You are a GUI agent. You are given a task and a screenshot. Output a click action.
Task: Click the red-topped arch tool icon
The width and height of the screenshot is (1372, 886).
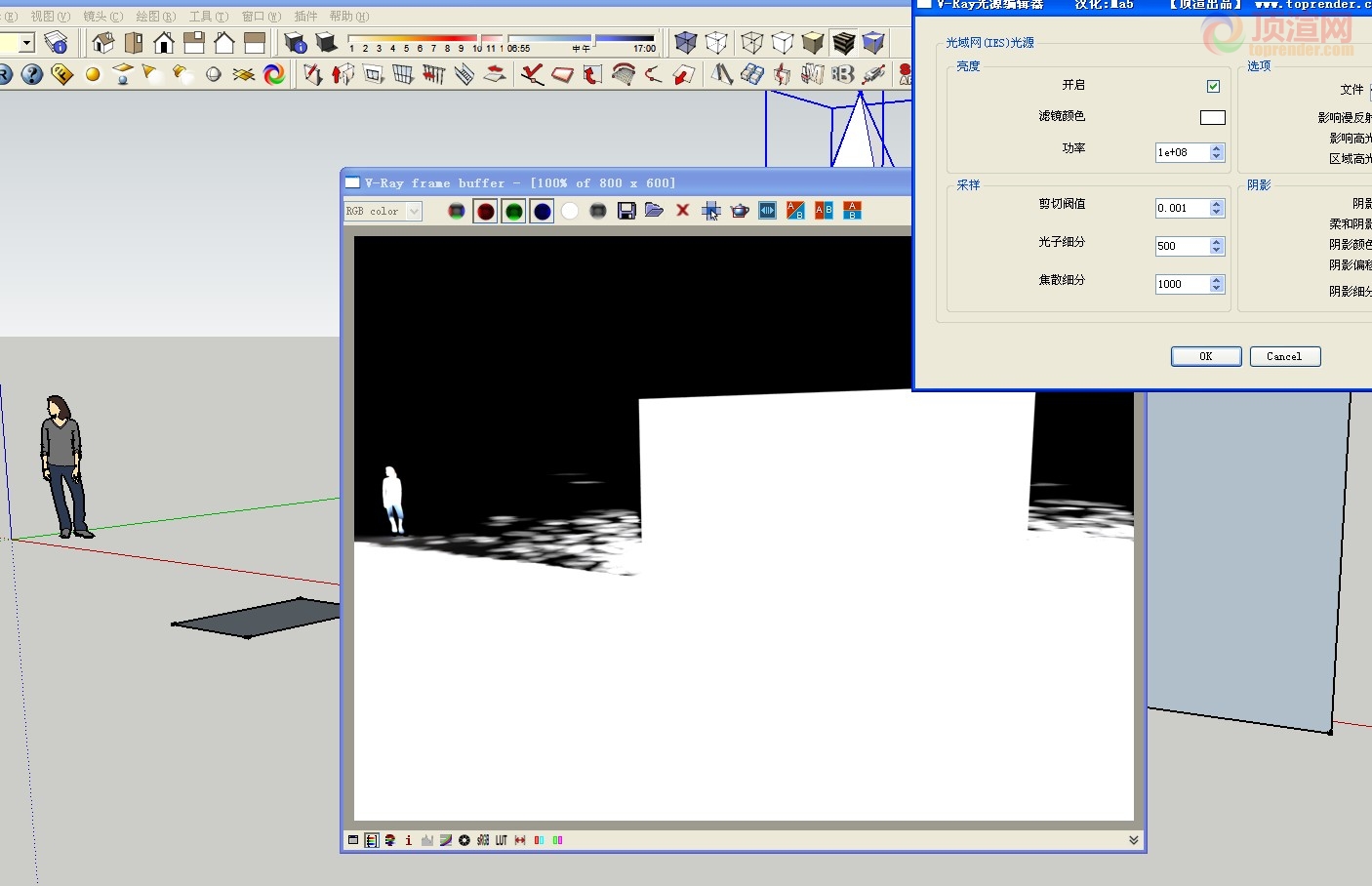[x=623, y=74]
